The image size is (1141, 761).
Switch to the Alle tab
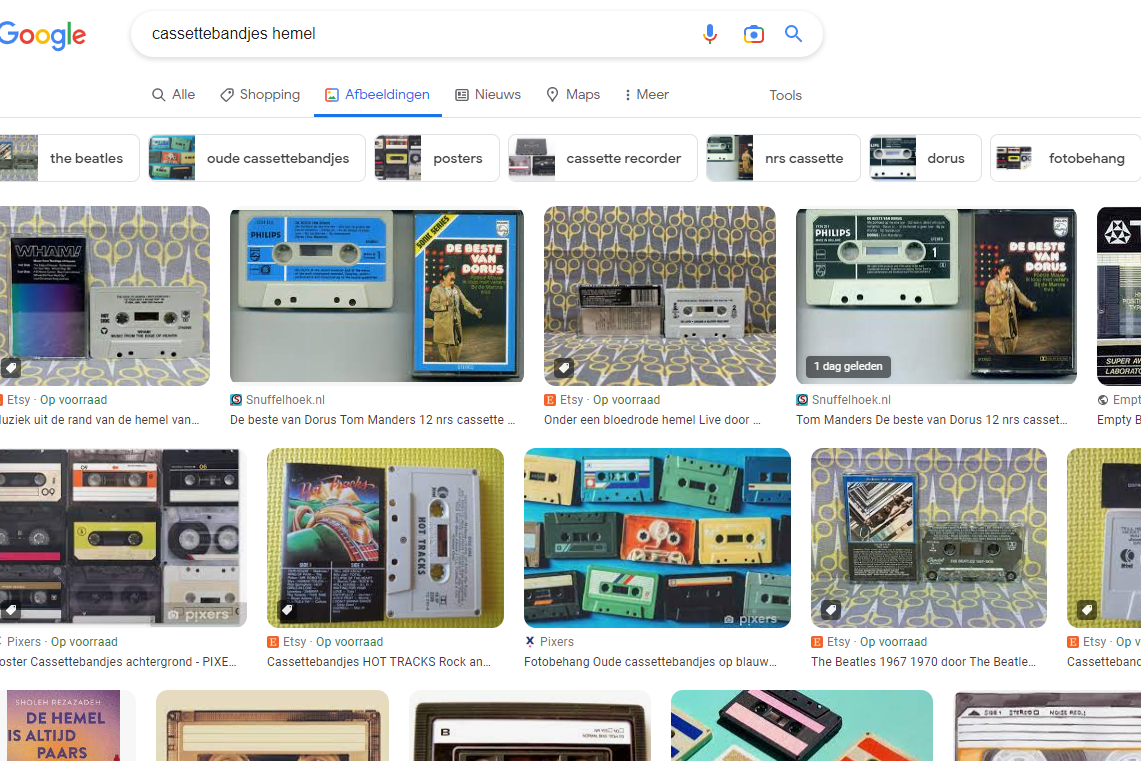173,95
